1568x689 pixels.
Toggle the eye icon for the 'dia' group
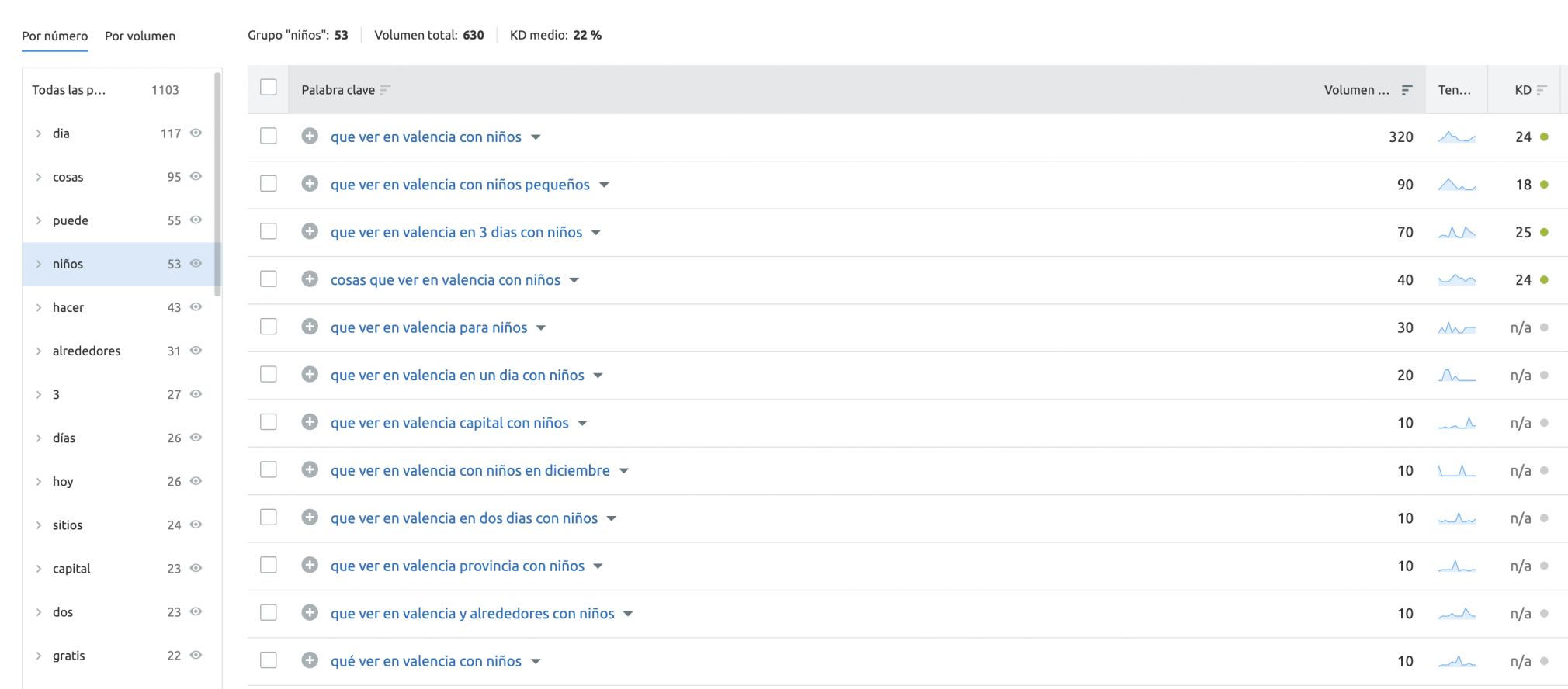(196, 133)
